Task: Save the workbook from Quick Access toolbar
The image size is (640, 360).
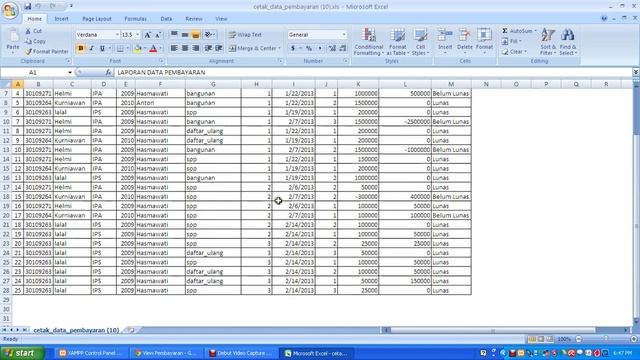Action: tap(27, 6)
